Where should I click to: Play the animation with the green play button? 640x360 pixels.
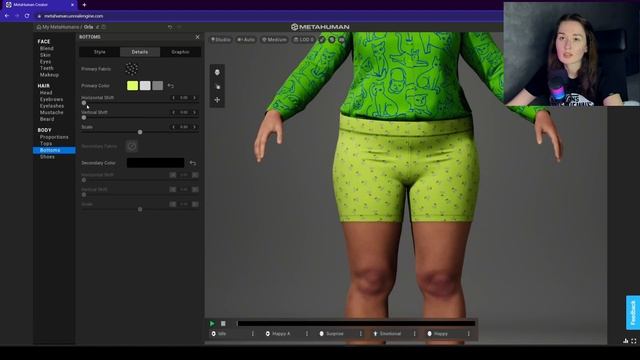tap(212, 324)
